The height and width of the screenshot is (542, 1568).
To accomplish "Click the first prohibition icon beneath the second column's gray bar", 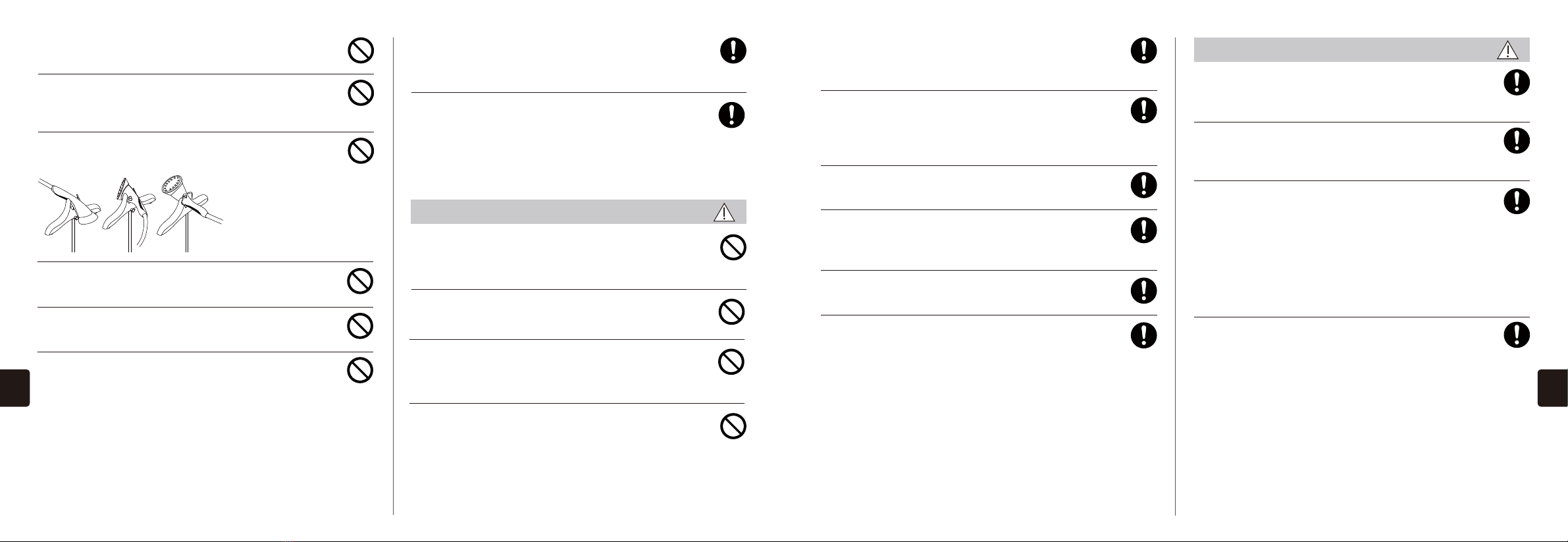I will click(x=733, y=248).
